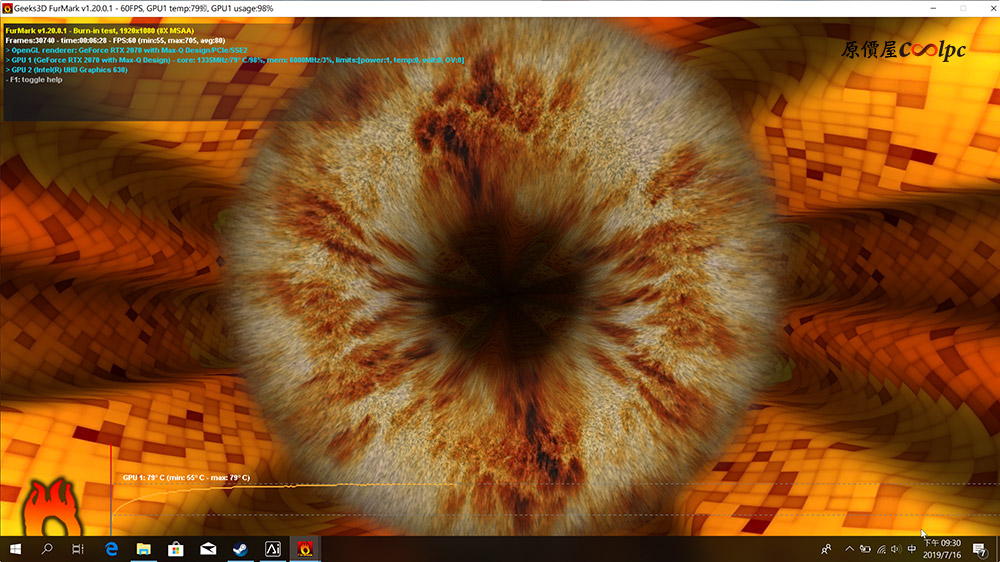The image size is (1000, 562).
Task: Launch Microsoft Edge from the taskbar
Action: 112,549
